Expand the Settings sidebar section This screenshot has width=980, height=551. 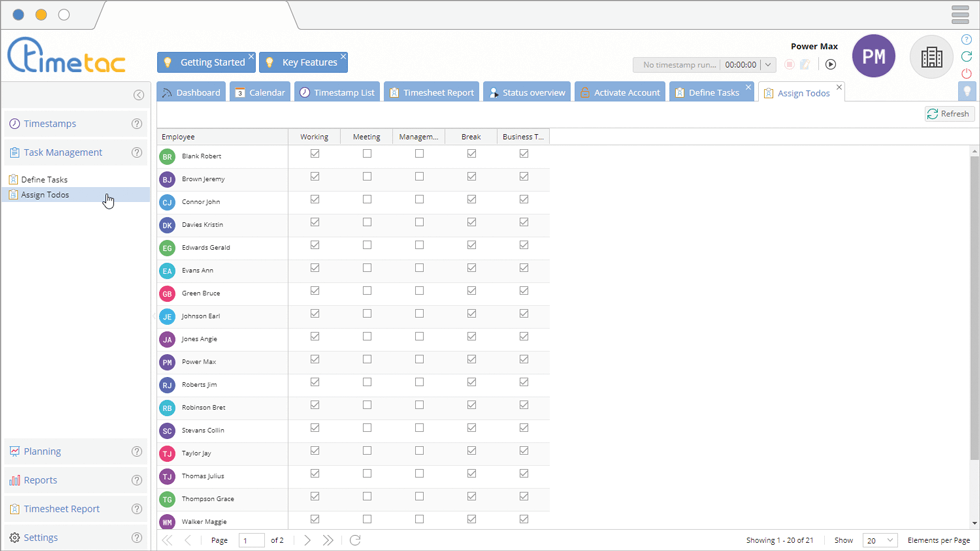click(75, 538)
